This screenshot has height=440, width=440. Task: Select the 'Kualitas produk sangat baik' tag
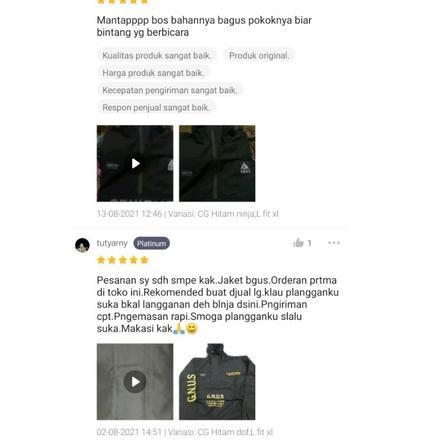pyautogui.click(x=157, y=55)
